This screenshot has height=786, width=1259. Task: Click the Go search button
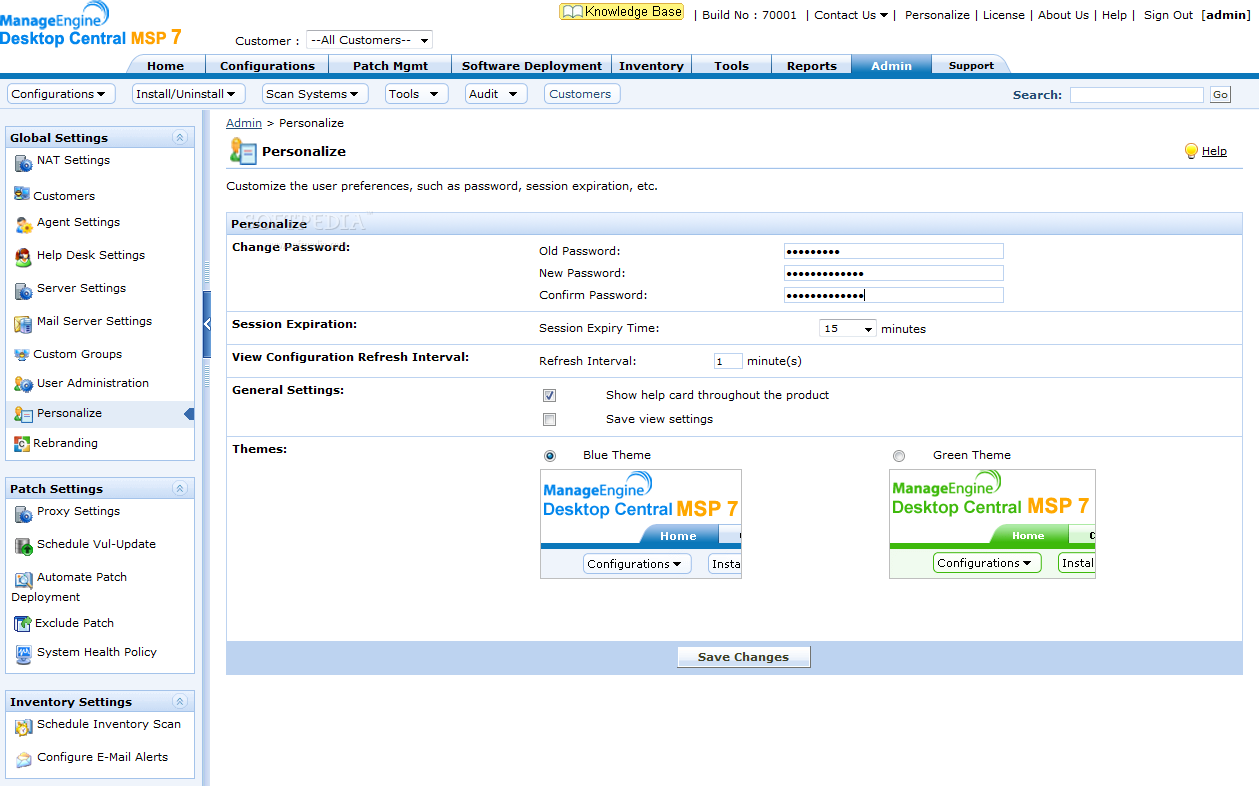[1220, 95]
